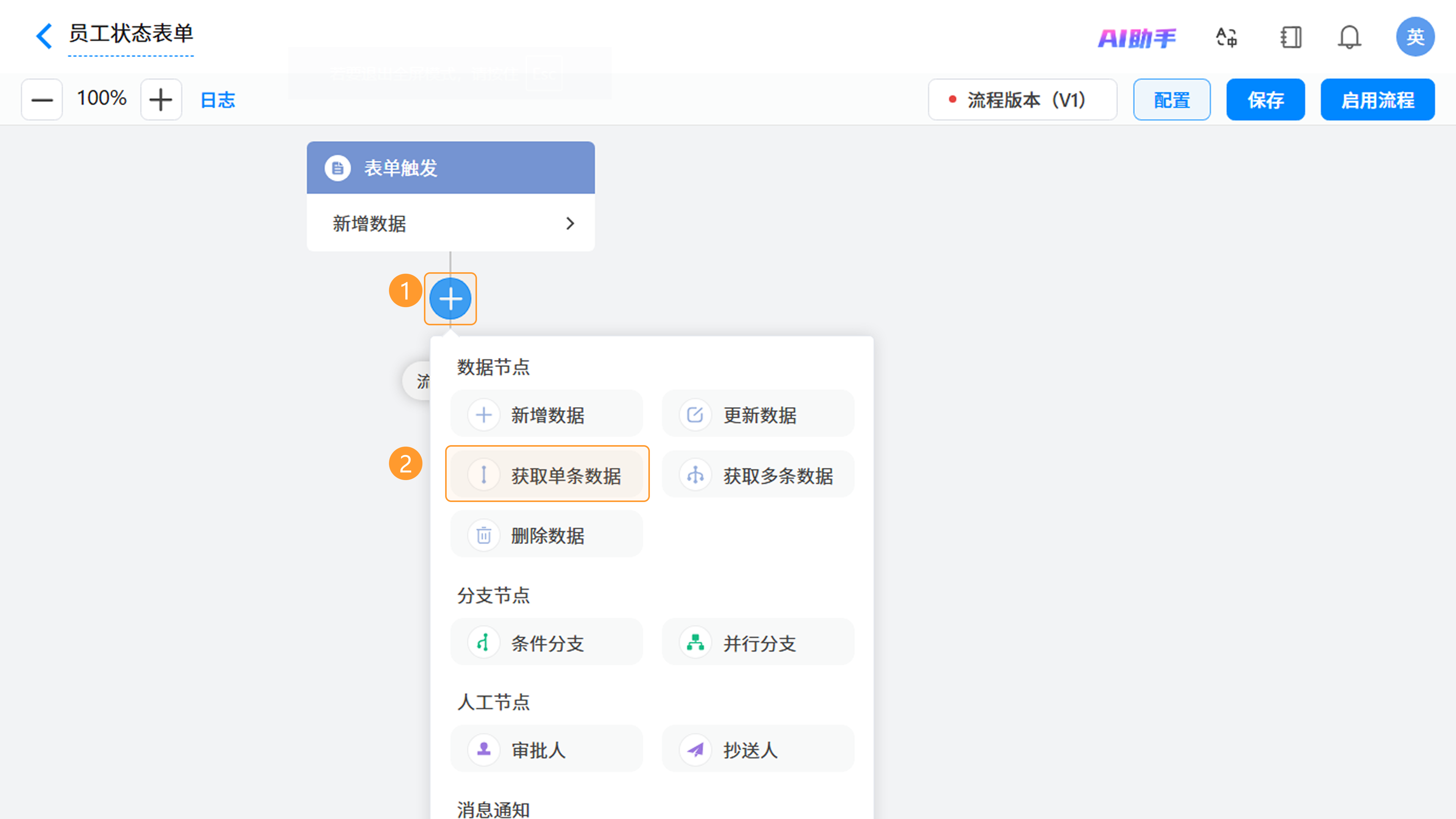Open the 流程版本 (V1) selector

(1023, 100)
